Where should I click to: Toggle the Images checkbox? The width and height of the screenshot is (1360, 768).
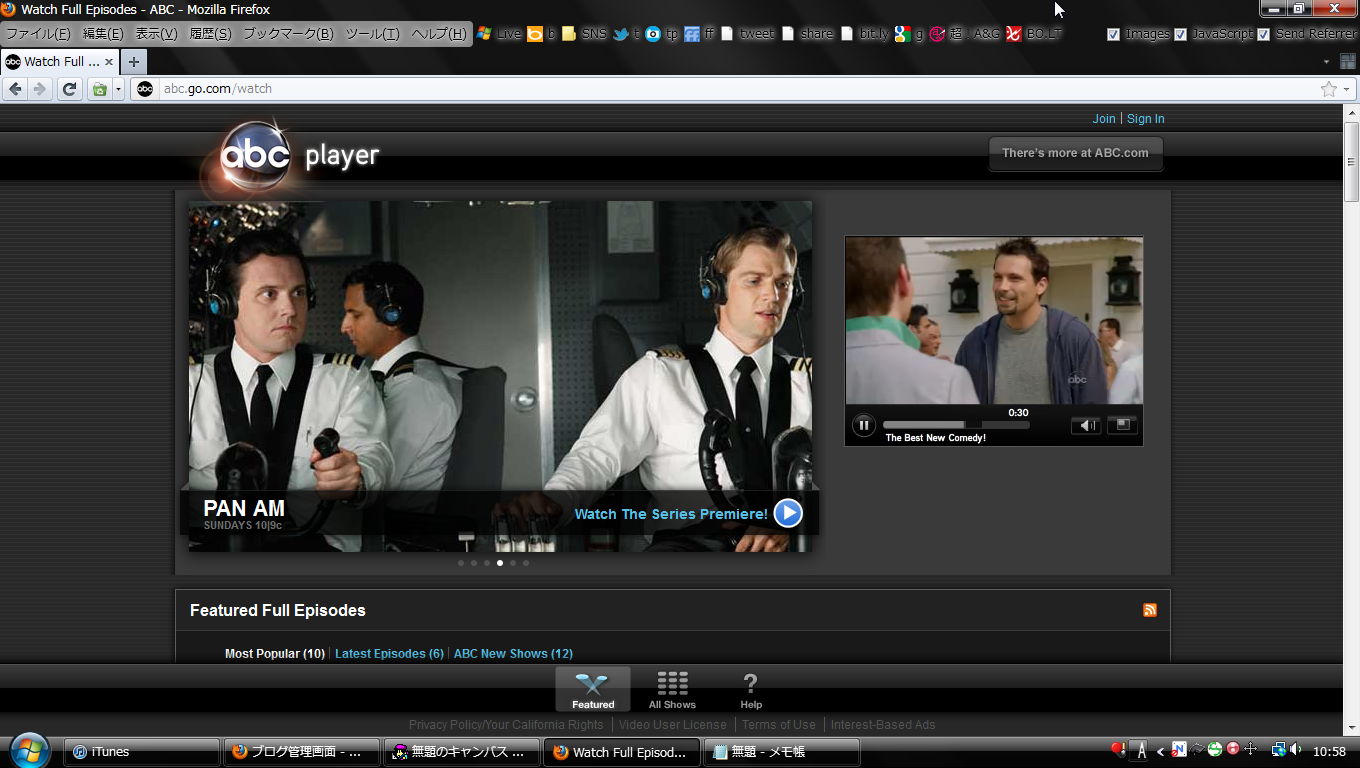point(1113,34)
